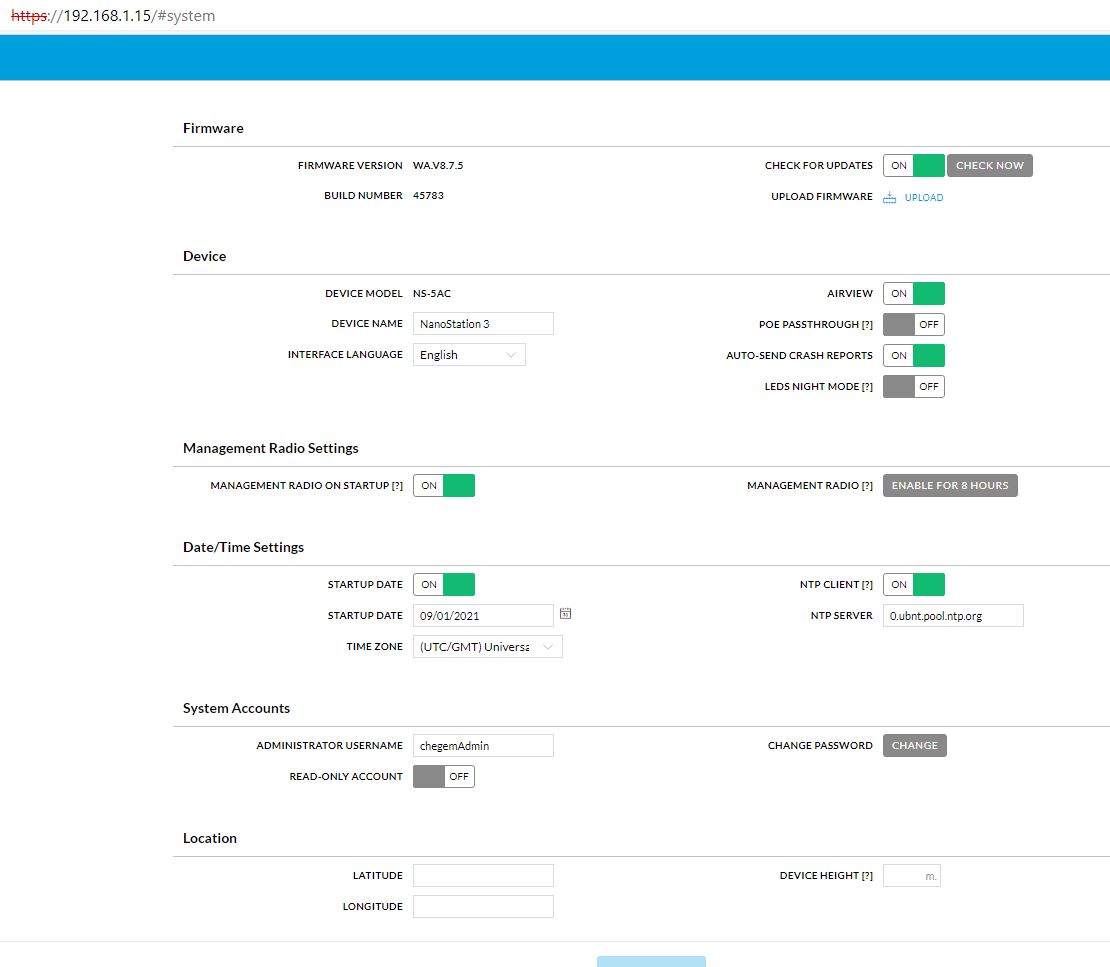
Task: Click the Upload firmware link
Action: tap(924, 198)
